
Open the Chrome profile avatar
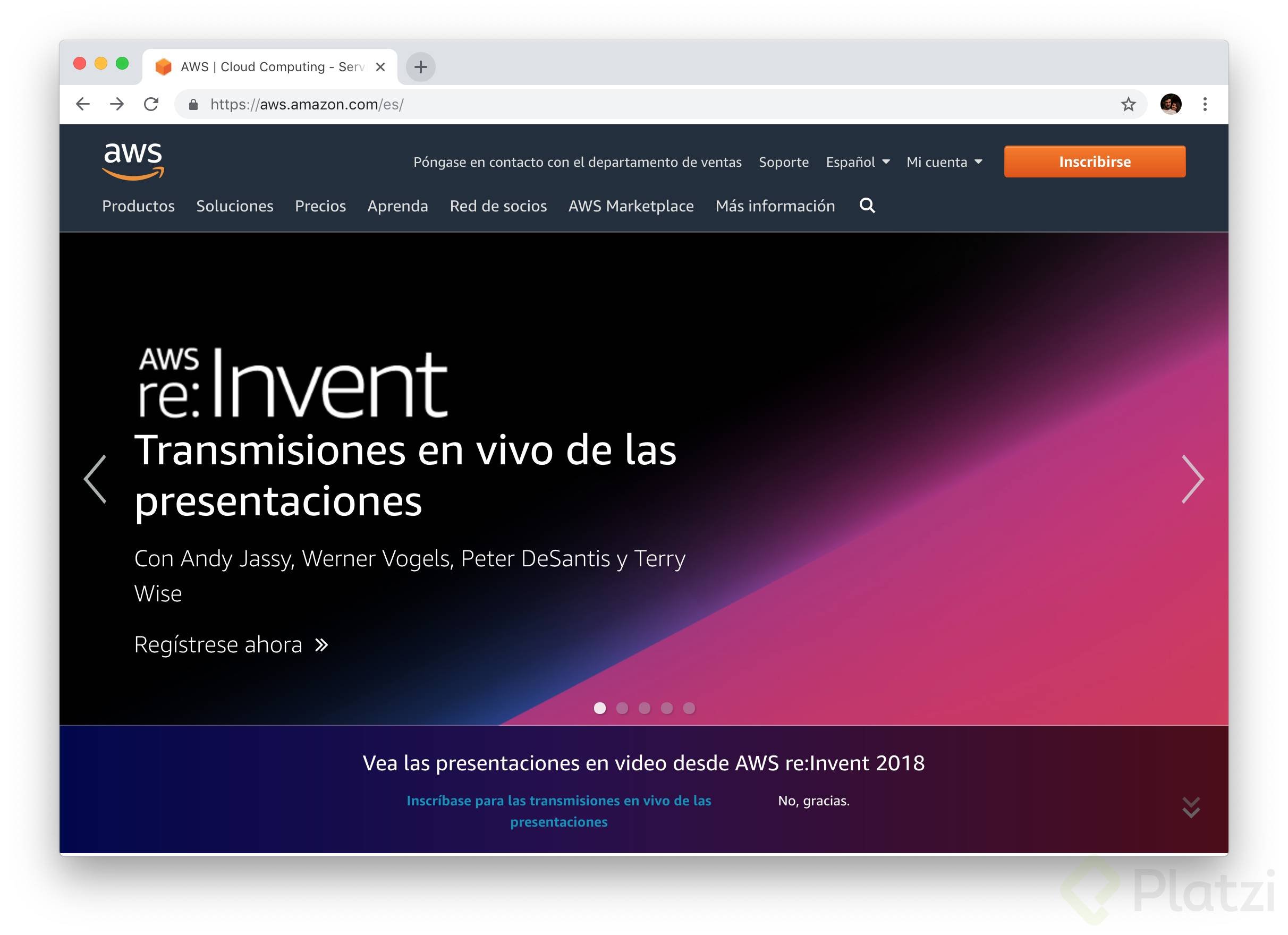pos(1171,104)
